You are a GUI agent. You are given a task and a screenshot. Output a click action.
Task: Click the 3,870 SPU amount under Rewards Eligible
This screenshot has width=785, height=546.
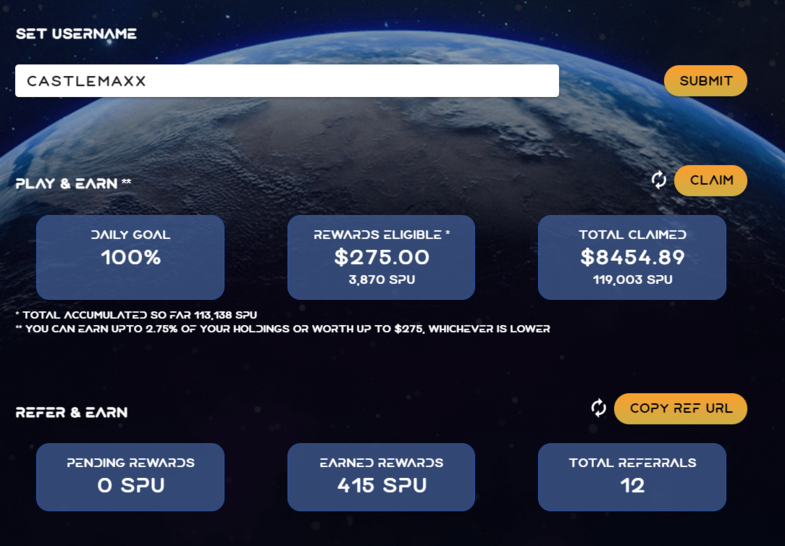click(x=382, y=280)
